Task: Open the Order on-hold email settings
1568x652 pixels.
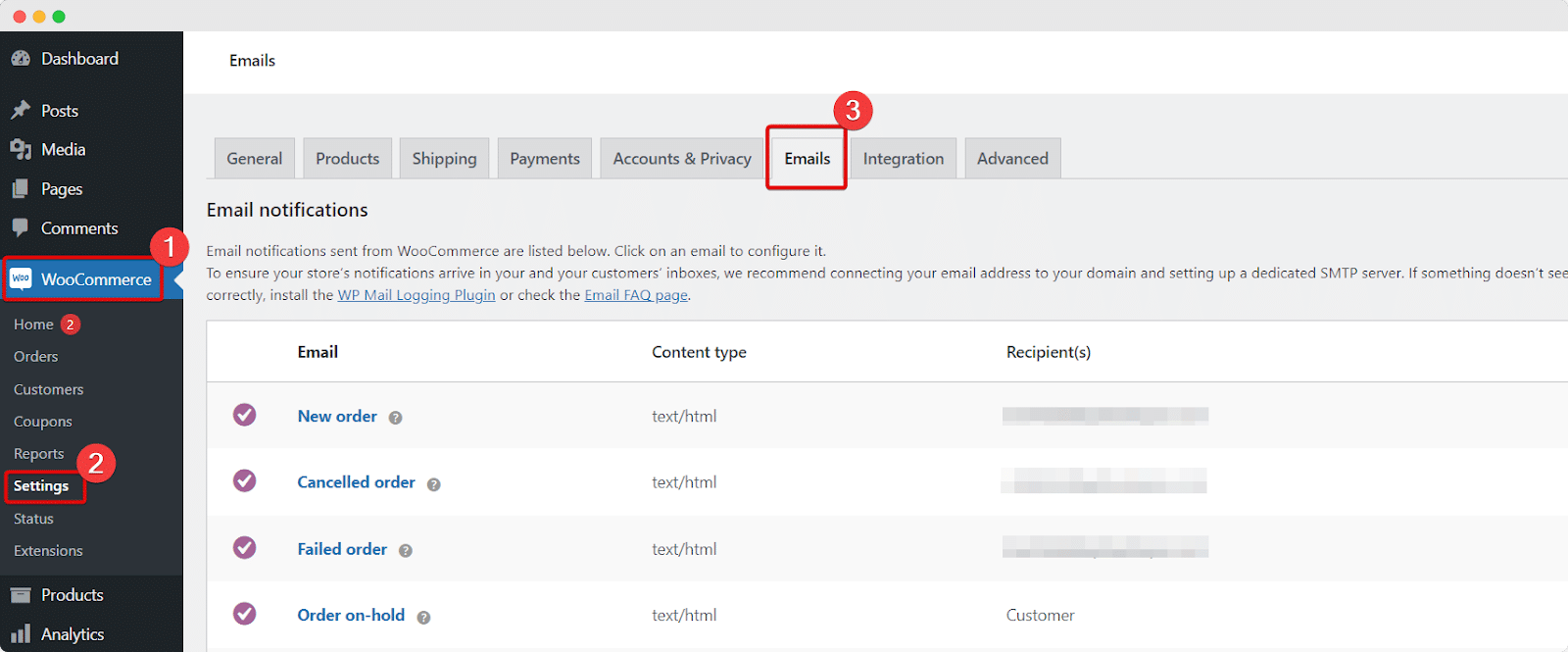Action: (351, 615)
